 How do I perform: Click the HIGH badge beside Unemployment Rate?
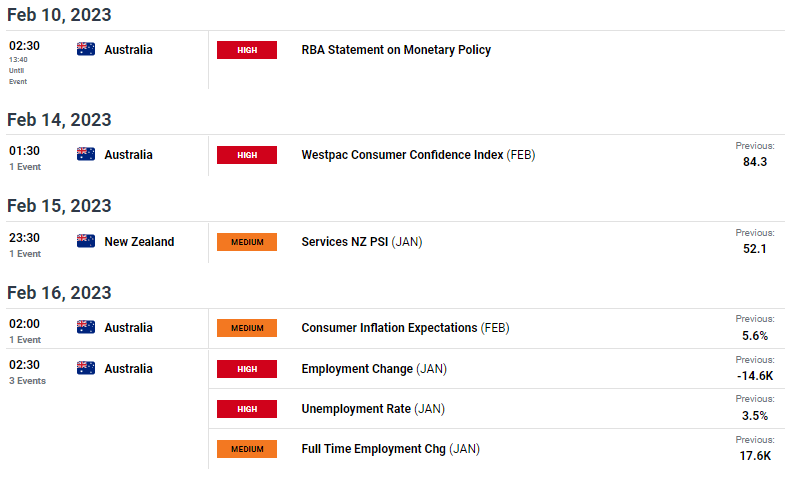click(247, 409)
